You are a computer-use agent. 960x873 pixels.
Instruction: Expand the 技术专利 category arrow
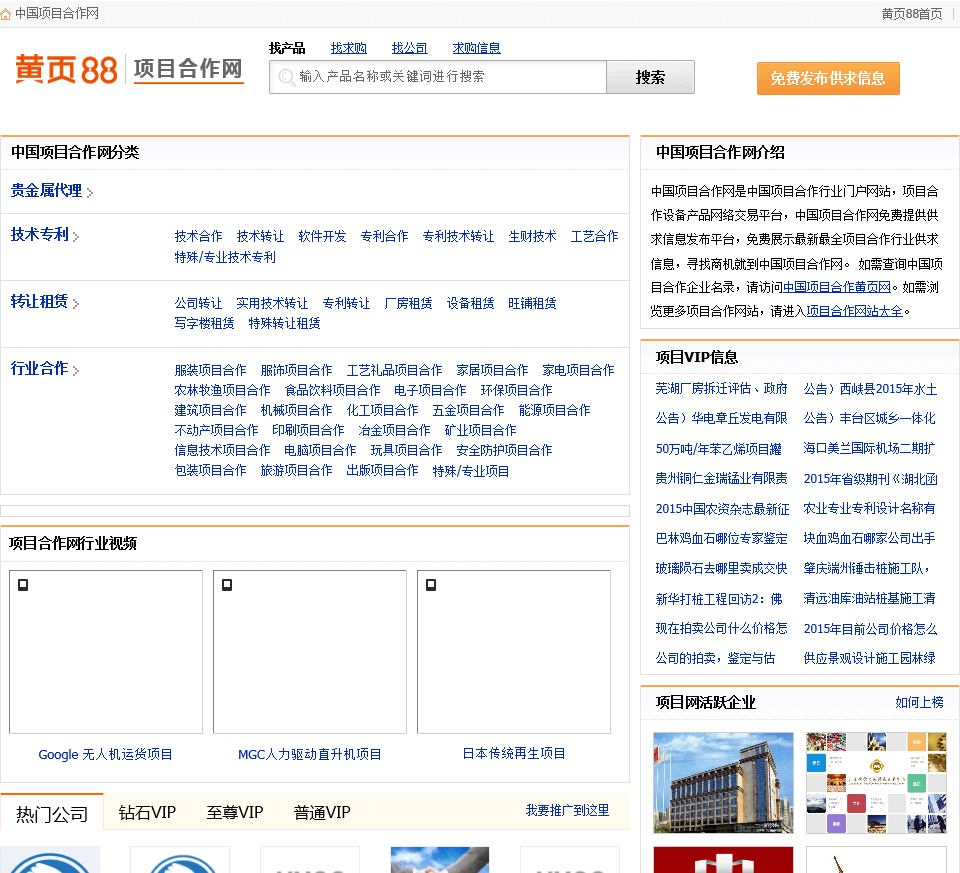pos(76,236)
